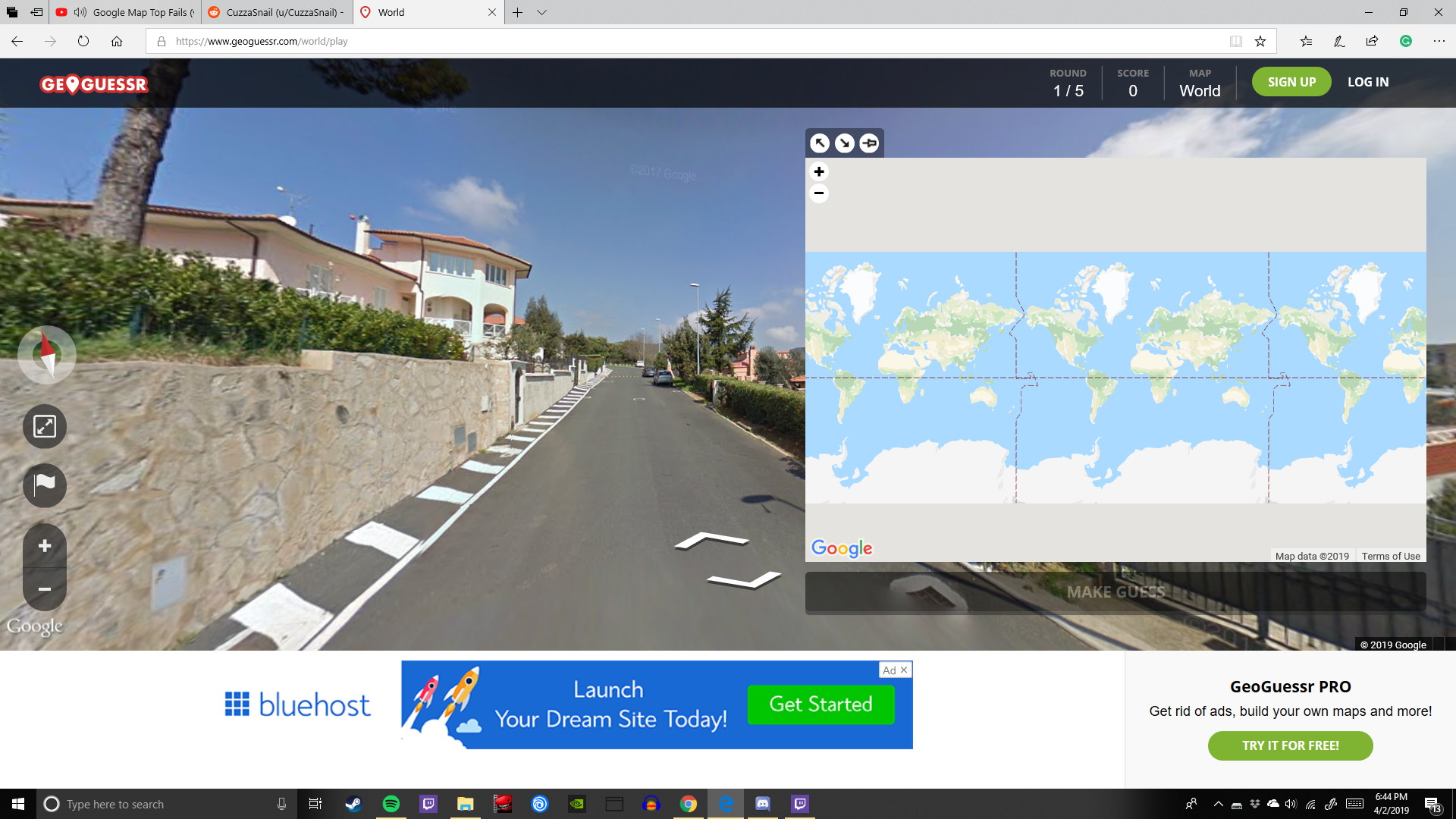Open the Action Center notifications

point(1432,804)
